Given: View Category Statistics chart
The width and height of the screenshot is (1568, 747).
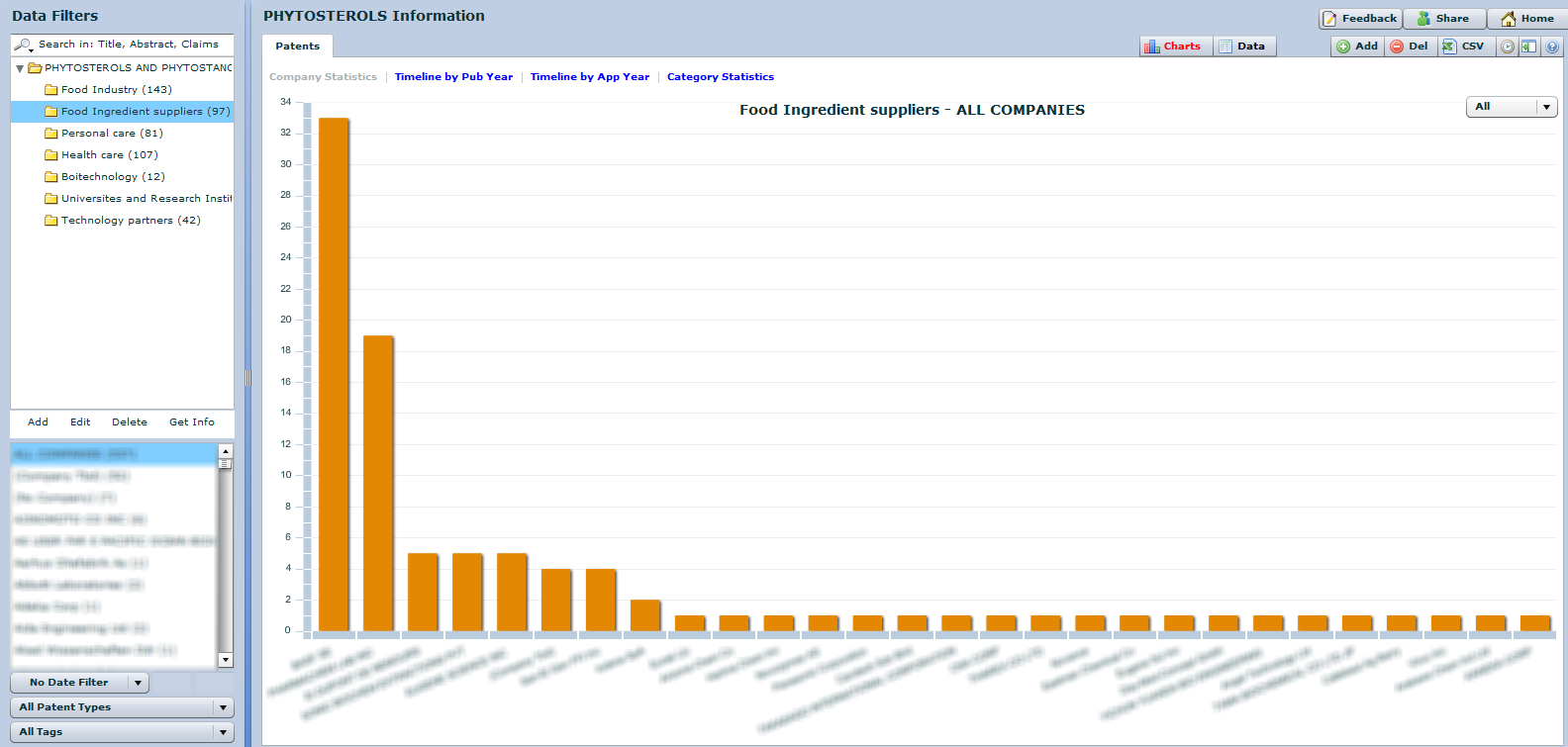Looking at the screenshot, I should (x=720, y=77).
